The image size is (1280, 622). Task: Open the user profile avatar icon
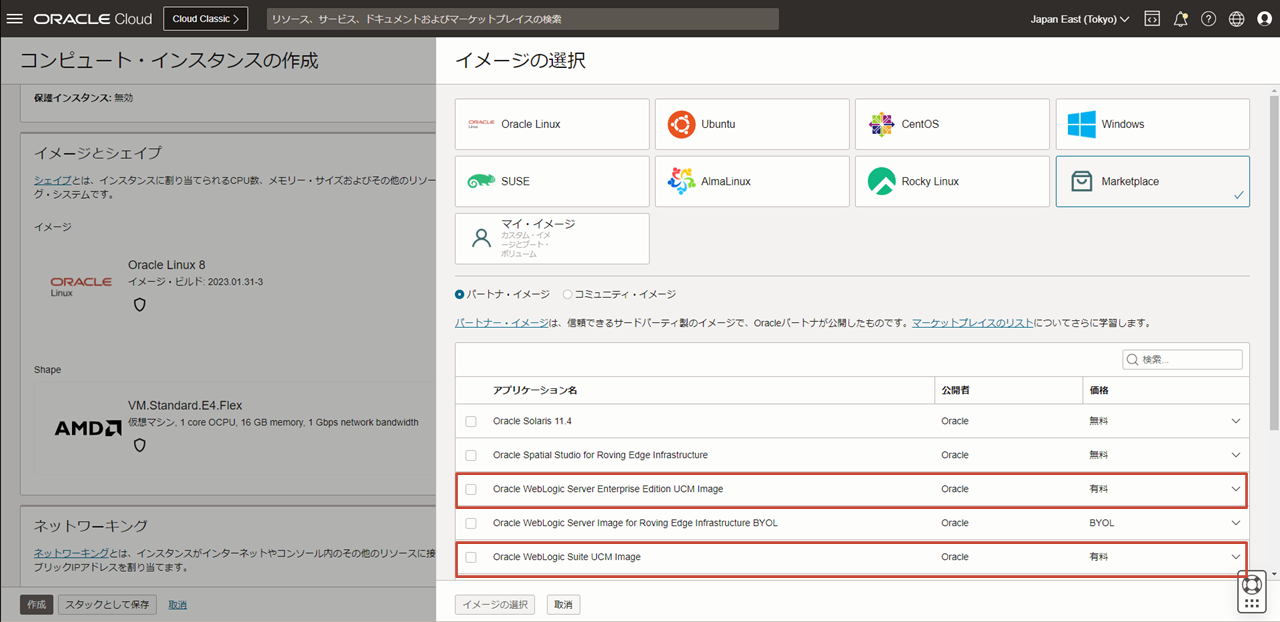[x=1263, y=18]
